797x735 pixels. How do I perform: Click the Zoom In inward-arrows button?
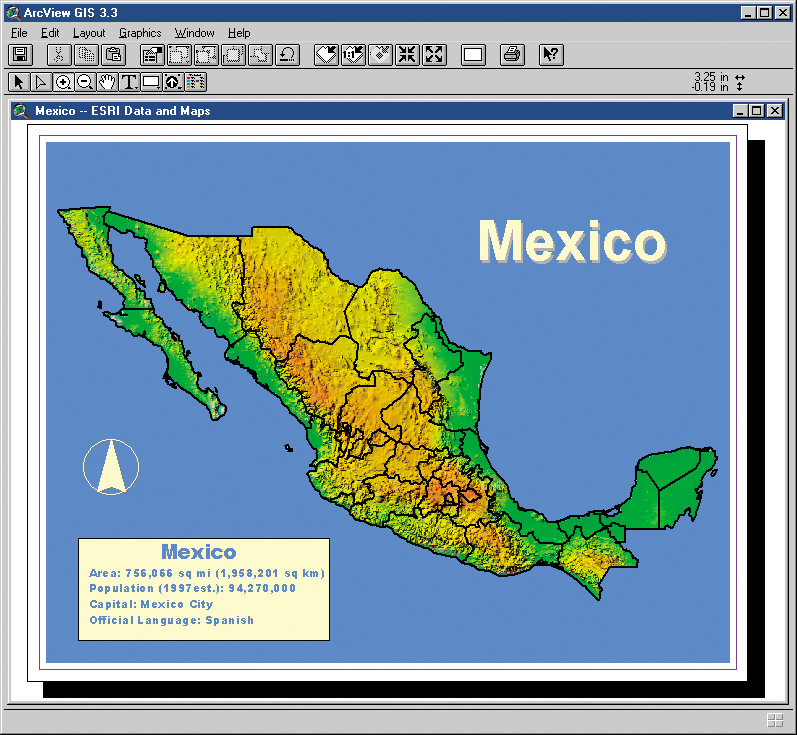407,54
